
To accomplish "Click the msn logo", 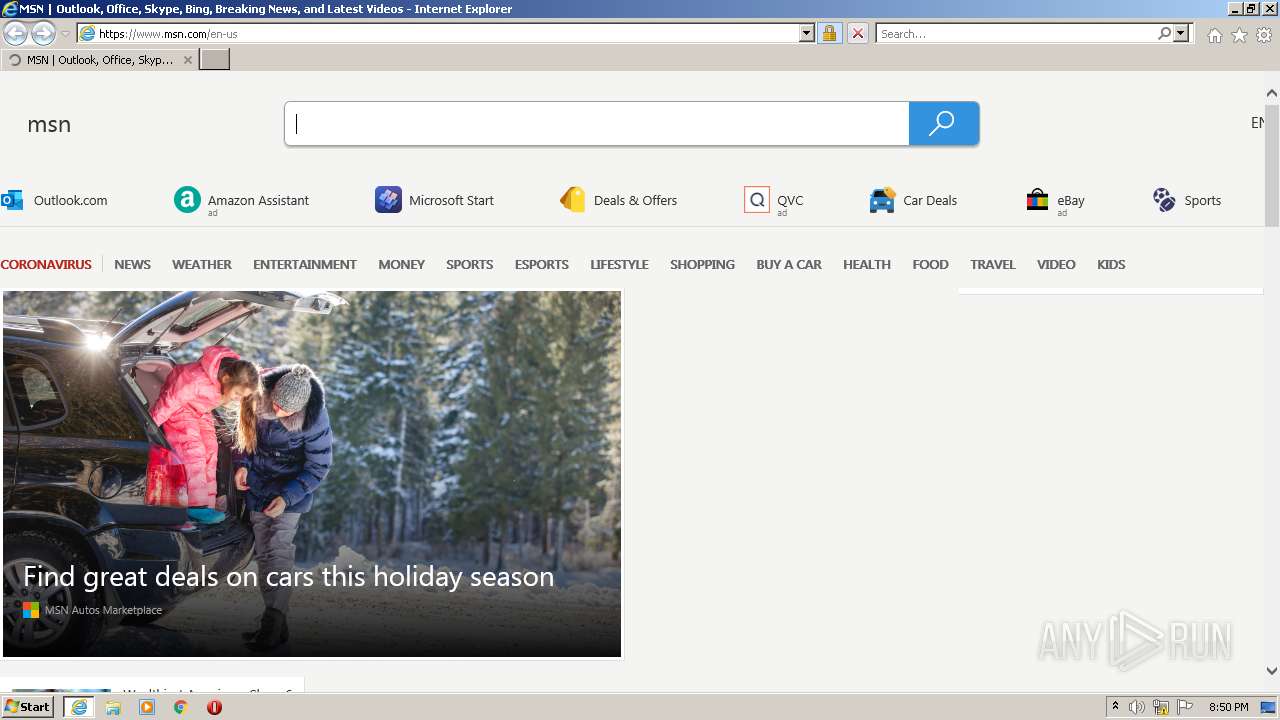I will coord(49,124).
